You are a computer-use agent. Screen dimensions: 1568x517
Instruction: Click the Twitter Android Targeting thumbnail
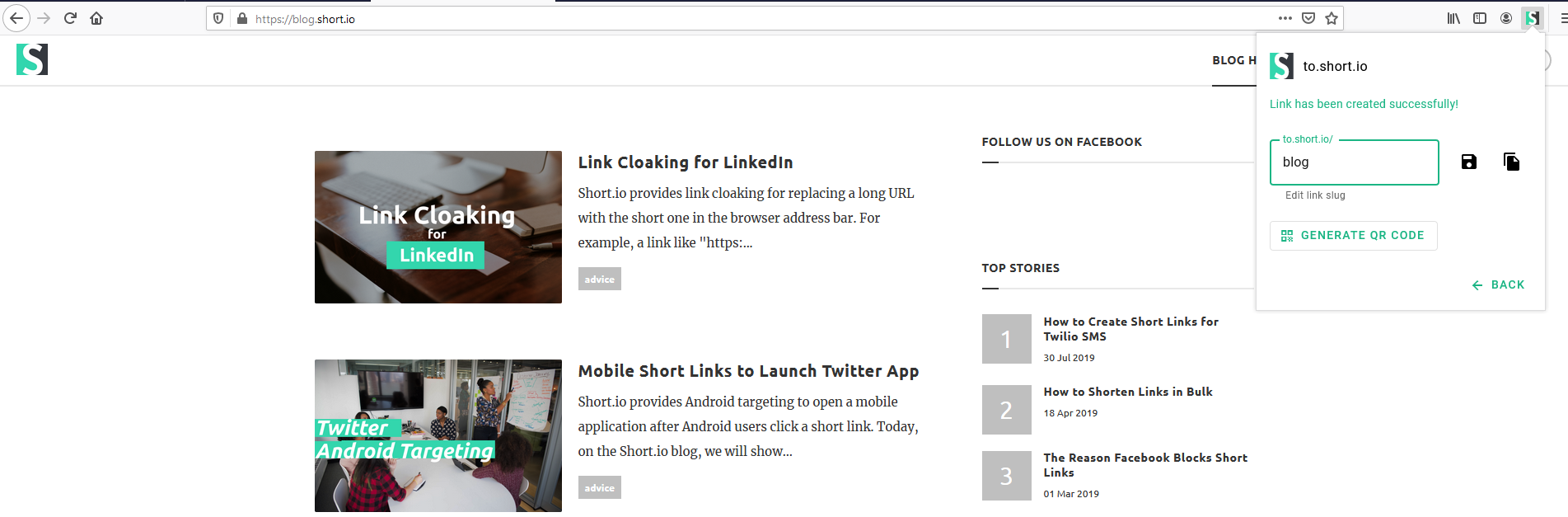438,435
